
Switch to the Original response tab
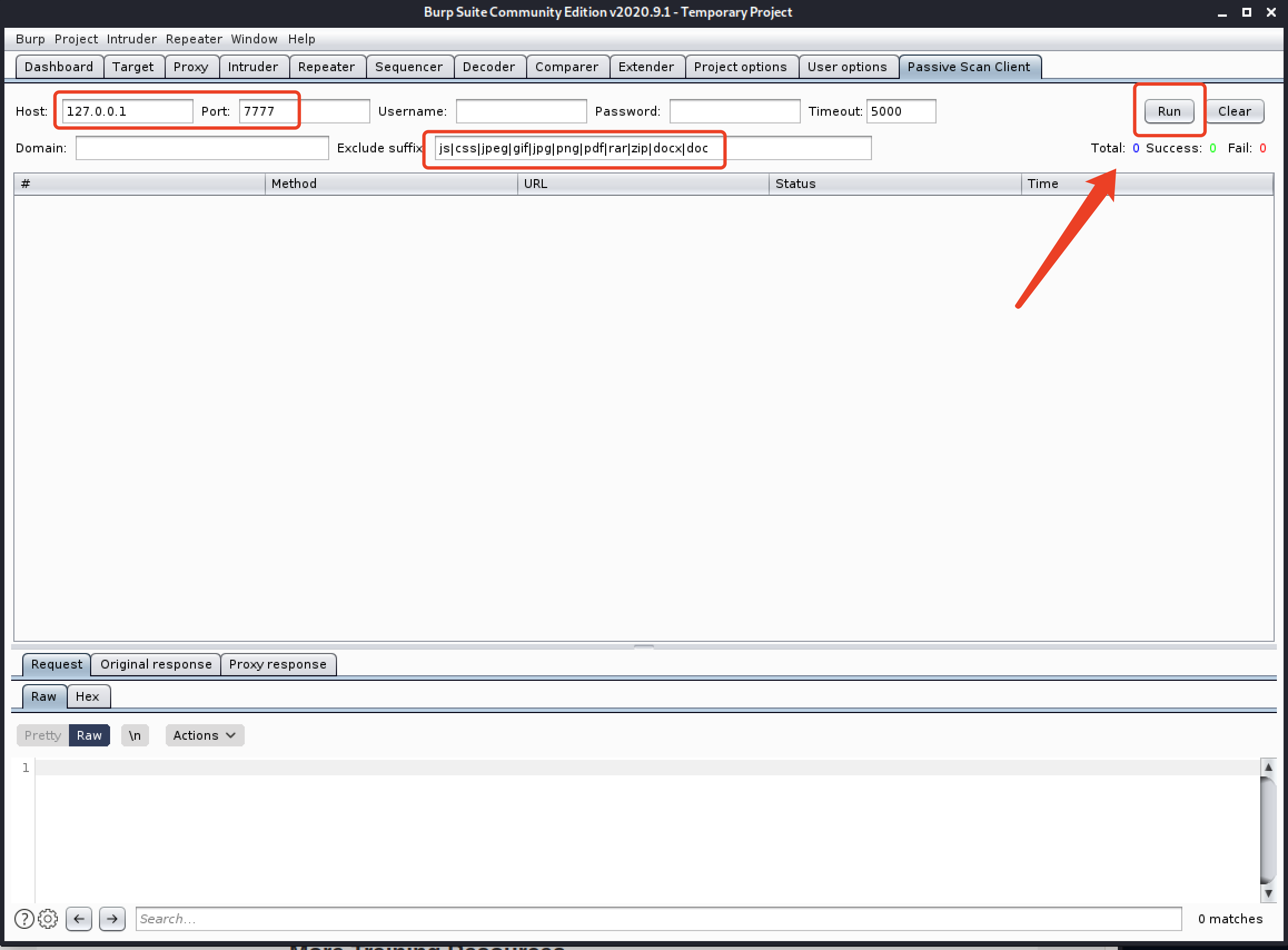tap(156, 664)
